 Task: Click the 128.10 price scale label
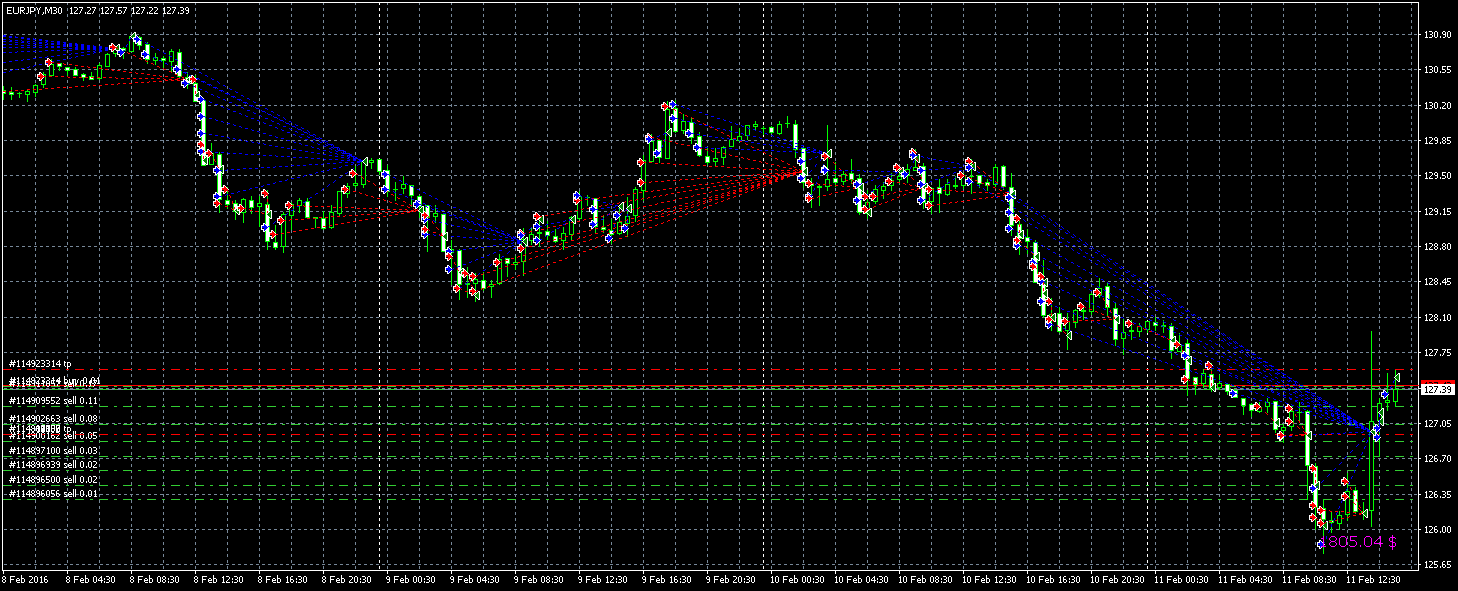coord(1438,318)
